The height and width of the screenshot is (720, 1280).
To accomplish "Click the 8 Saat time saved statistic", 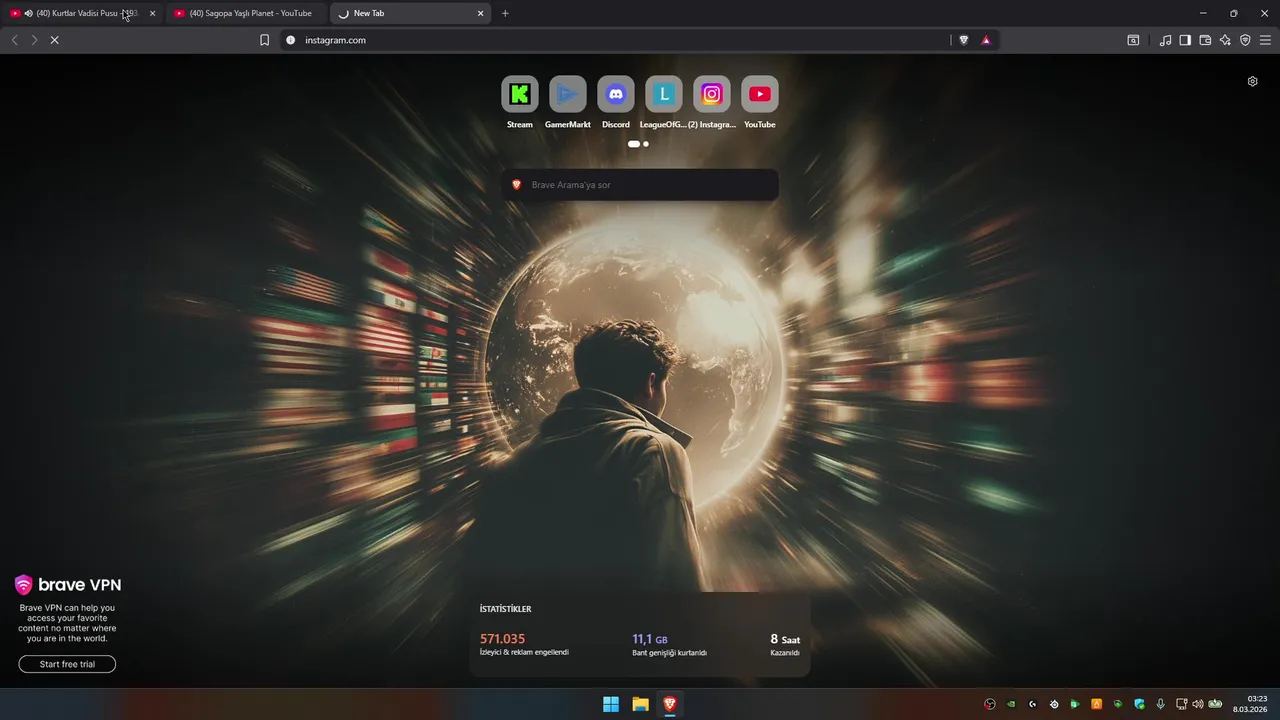I will (x=784, y=644).
